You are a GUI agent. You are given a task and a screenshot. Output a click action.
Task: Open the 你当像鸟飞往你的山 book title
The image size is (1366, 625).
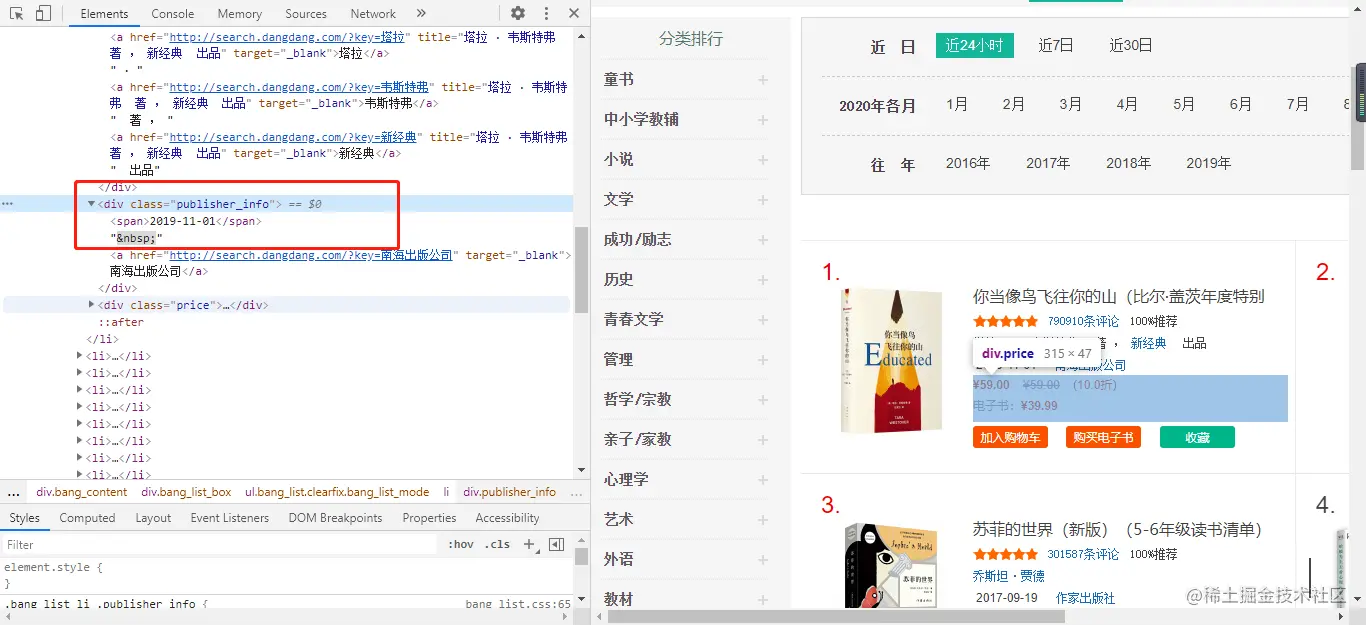pos(1119,296)
